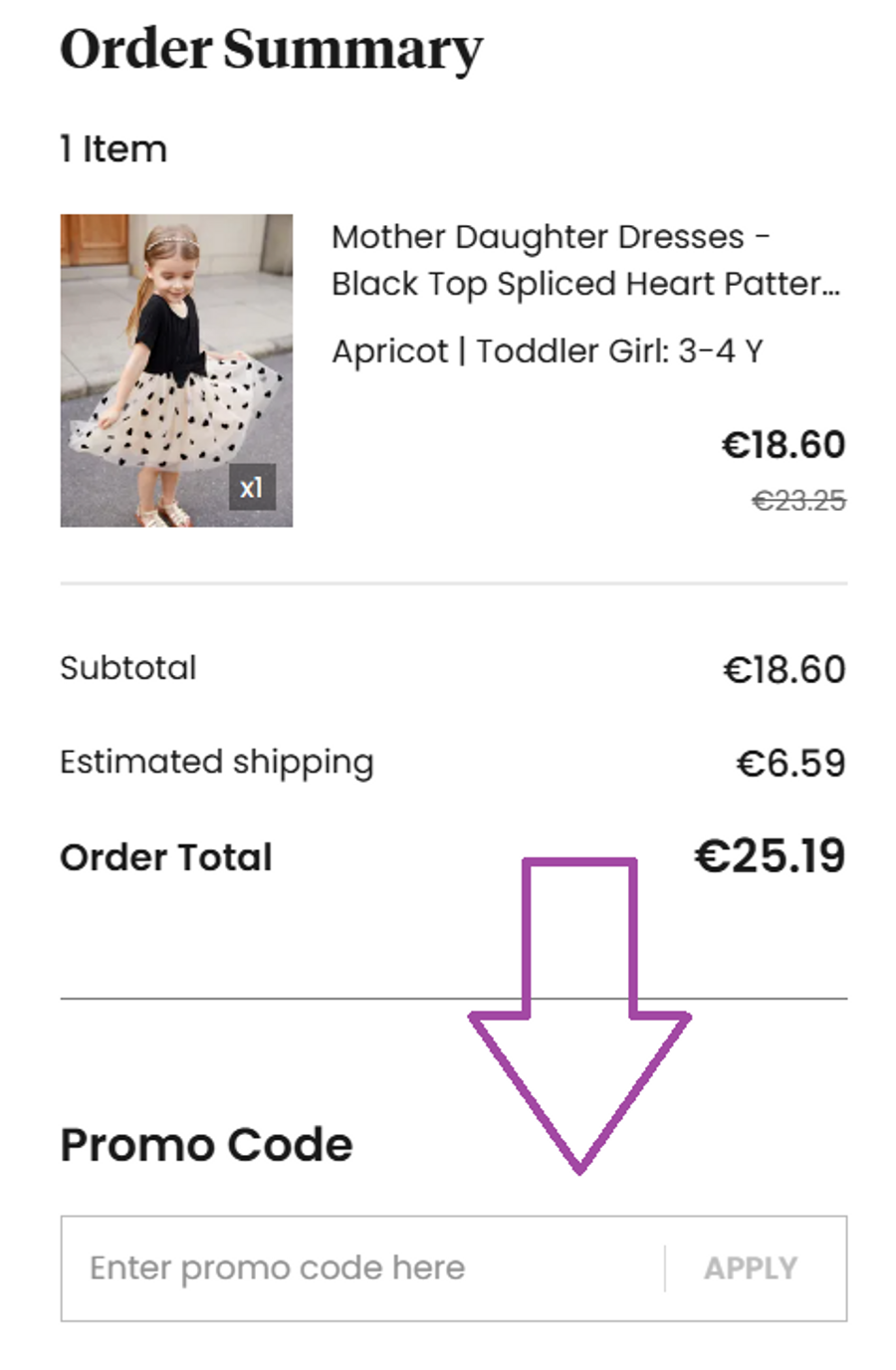Click the Order Total label
The image size is (896, 1370).
click(x=166, y=857)
